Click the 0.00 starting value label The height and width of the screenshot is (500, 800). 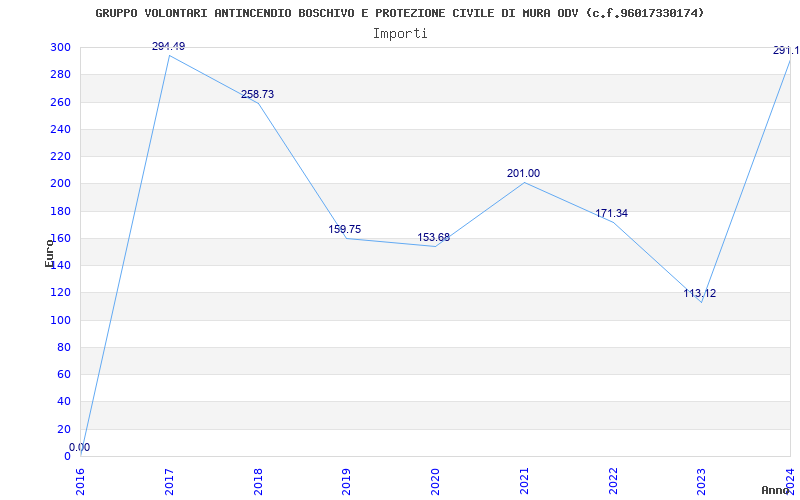[80, 447]
